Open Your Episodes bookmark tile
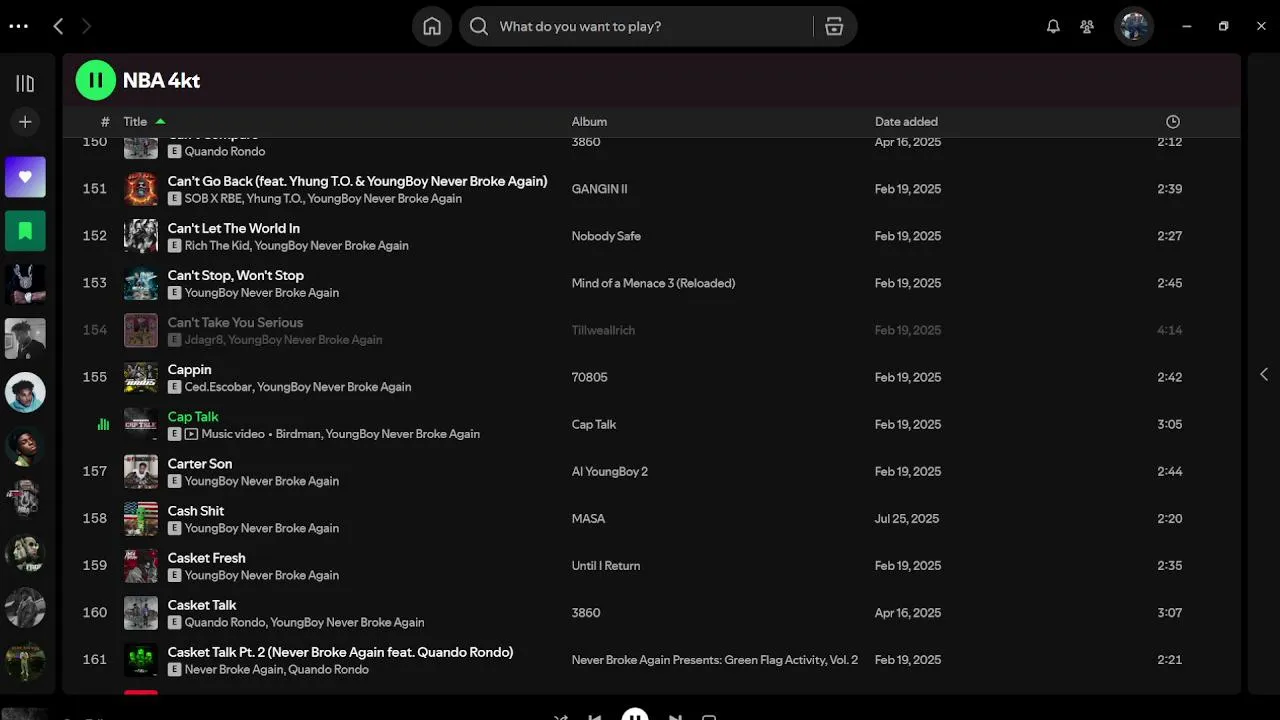The image size is (1280, 720). click(x=25, y=231)
